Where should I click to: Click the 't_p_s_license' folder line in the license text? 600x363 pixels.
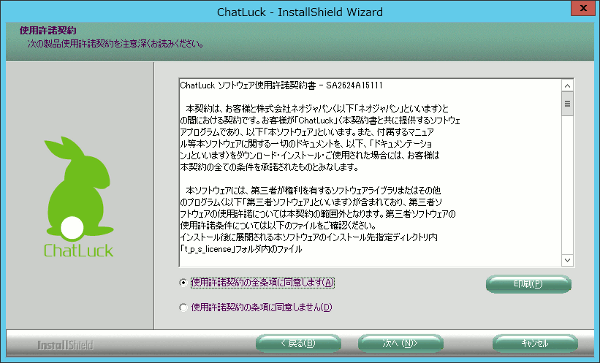tap(241, 249)
